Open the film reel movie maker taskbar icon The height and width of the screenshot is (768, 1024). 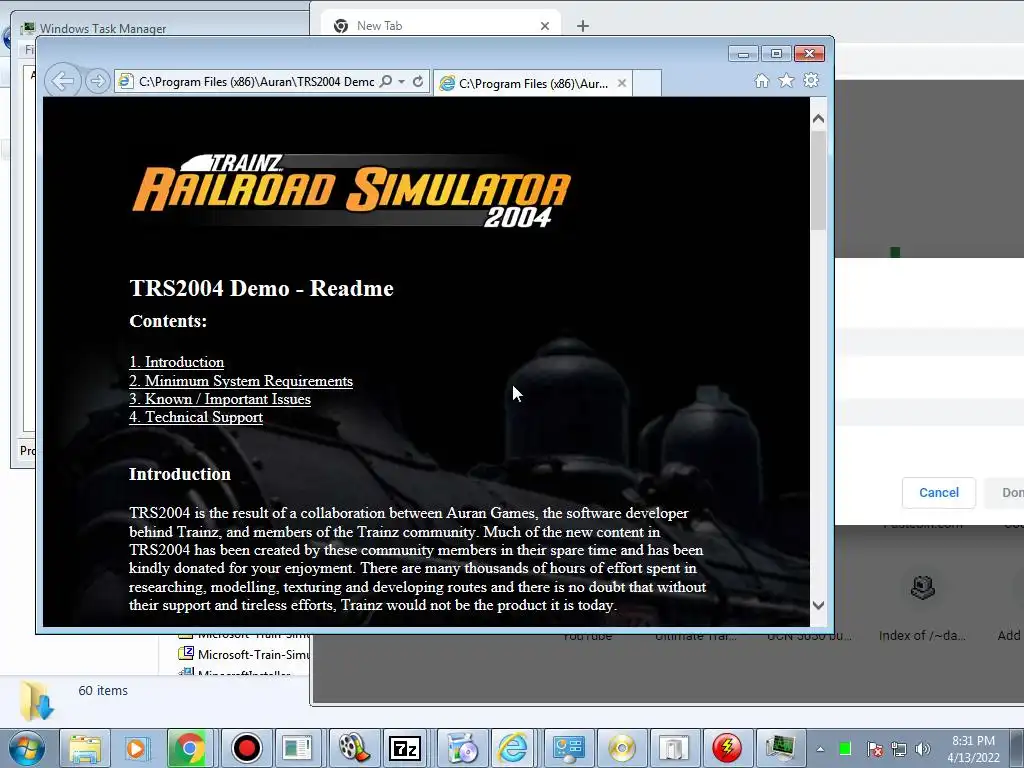(353, 748)
